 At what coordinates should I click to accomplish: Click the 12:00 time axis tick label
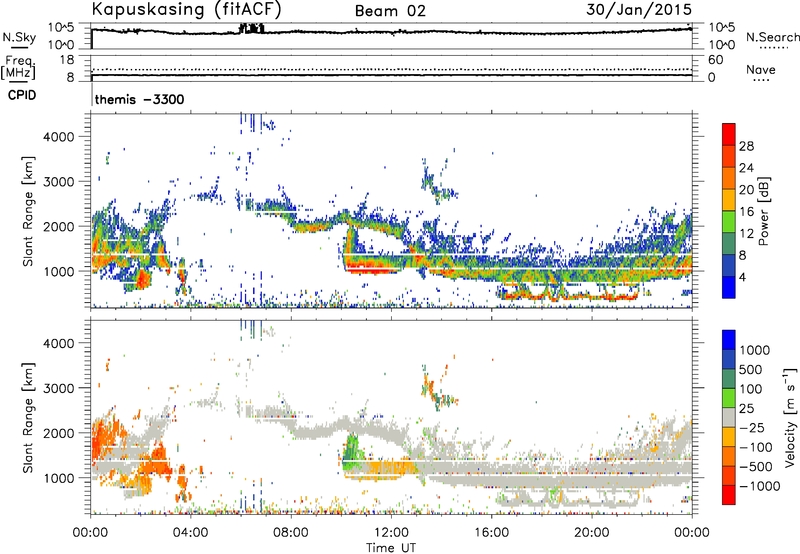click(391, 533)
